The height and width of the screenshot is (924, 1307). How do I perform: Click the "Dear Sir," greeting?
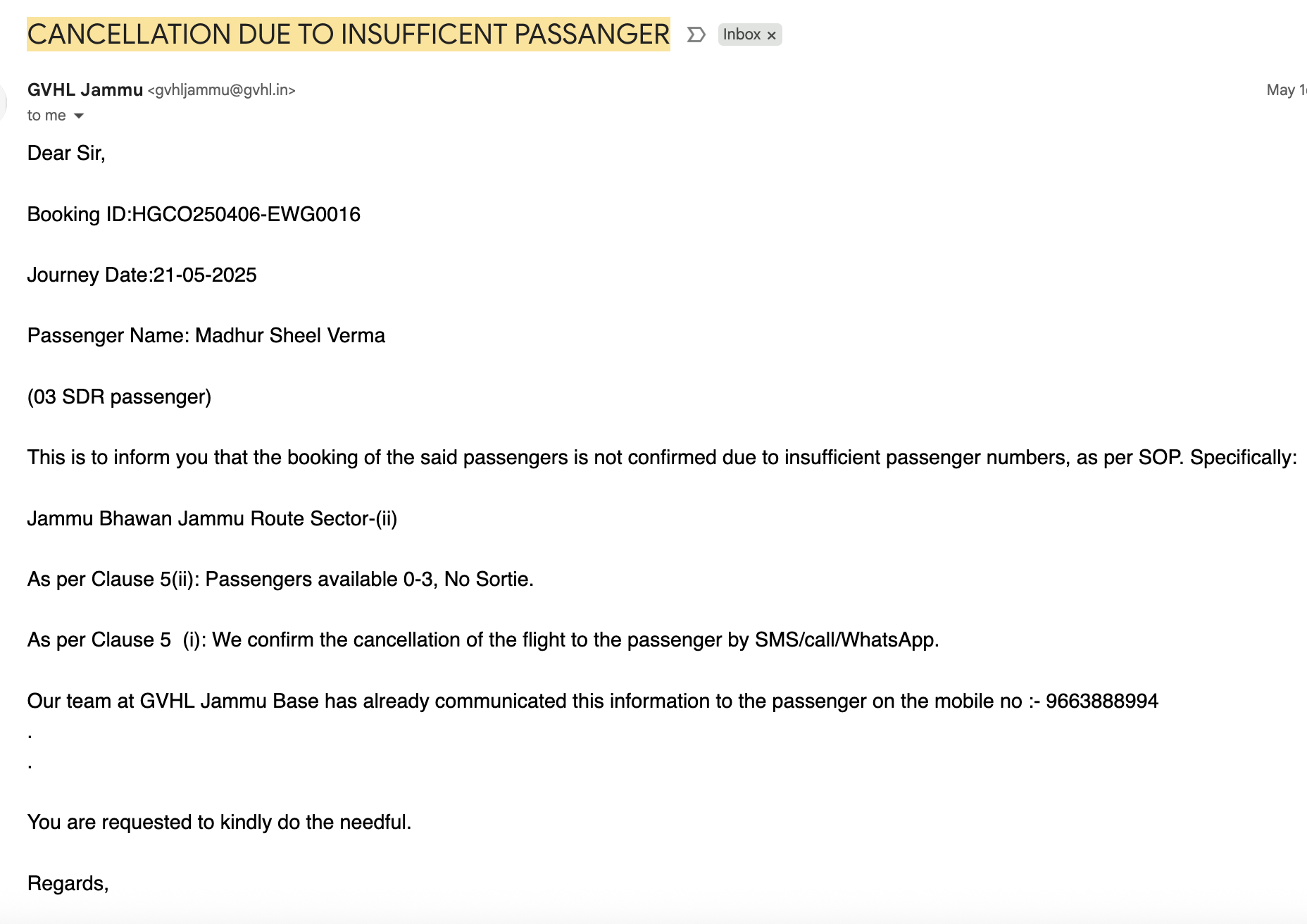pyautogui.click(x=66, y=154)
